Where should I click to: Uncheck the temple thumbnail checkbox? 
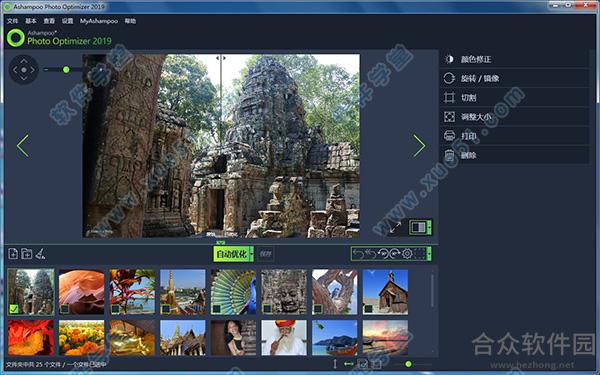[x=14, y=308]
